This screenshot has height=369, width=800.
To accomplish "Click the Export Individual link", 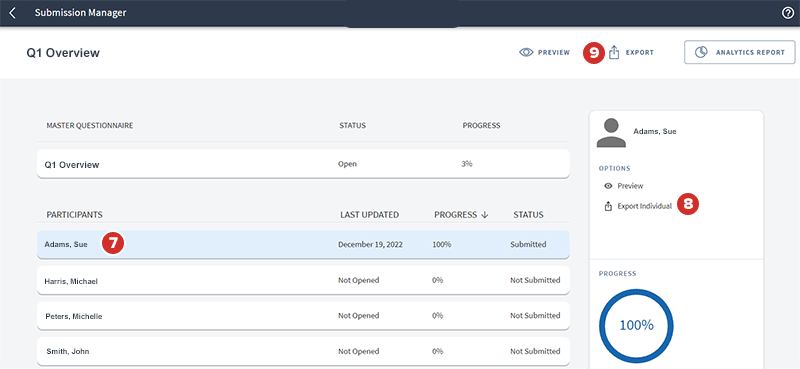I will tap(644, 207).
